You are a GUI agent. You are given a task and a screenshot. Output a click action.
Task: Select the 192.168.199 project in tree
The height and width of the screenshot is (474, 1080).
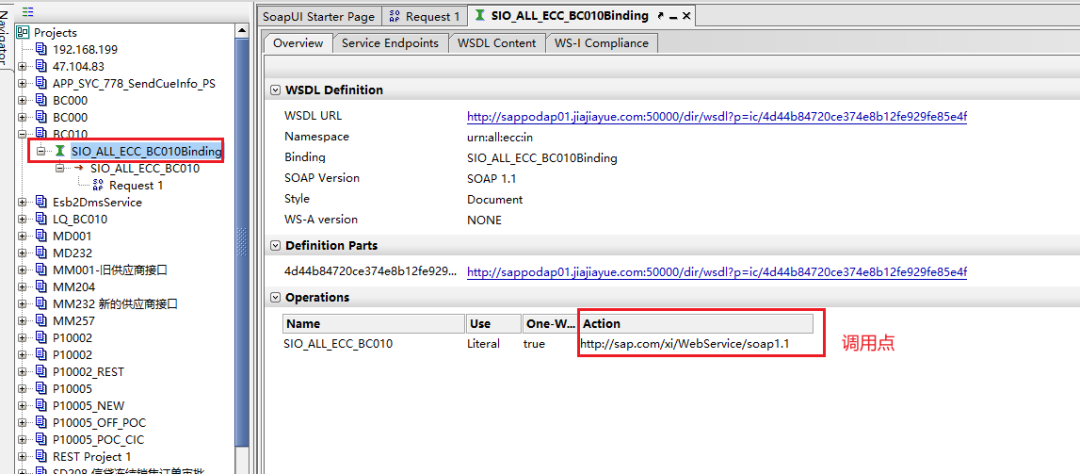click(85, 50)
